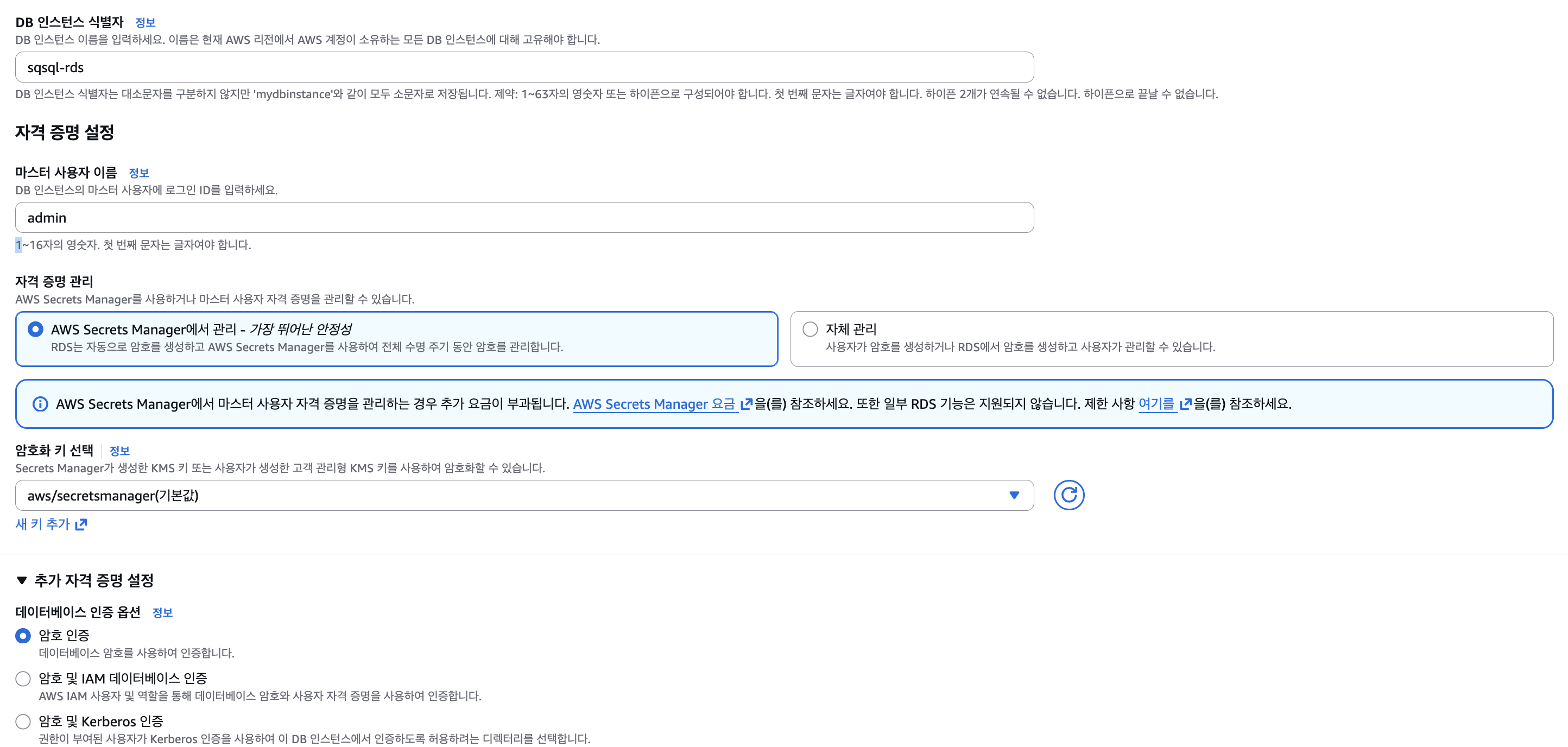Screen dimensions: 1568x747
Task: Click the master username field 'admin'
Action: pyautogui.click(x=523, y=217)
